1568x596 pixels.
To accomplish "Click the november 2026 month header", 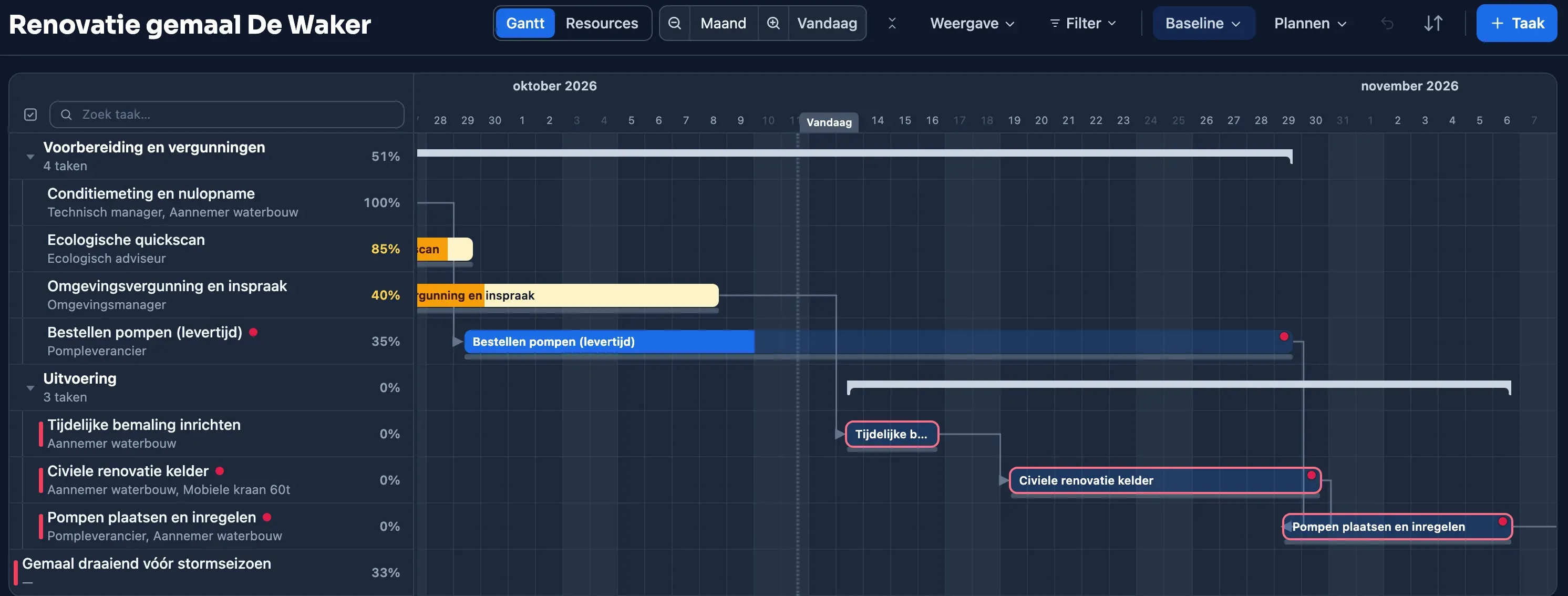I will click(1409, 86).
